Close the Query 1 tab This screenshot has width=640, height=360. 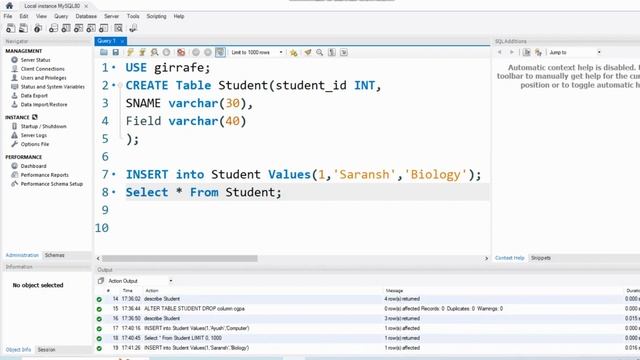122,41
